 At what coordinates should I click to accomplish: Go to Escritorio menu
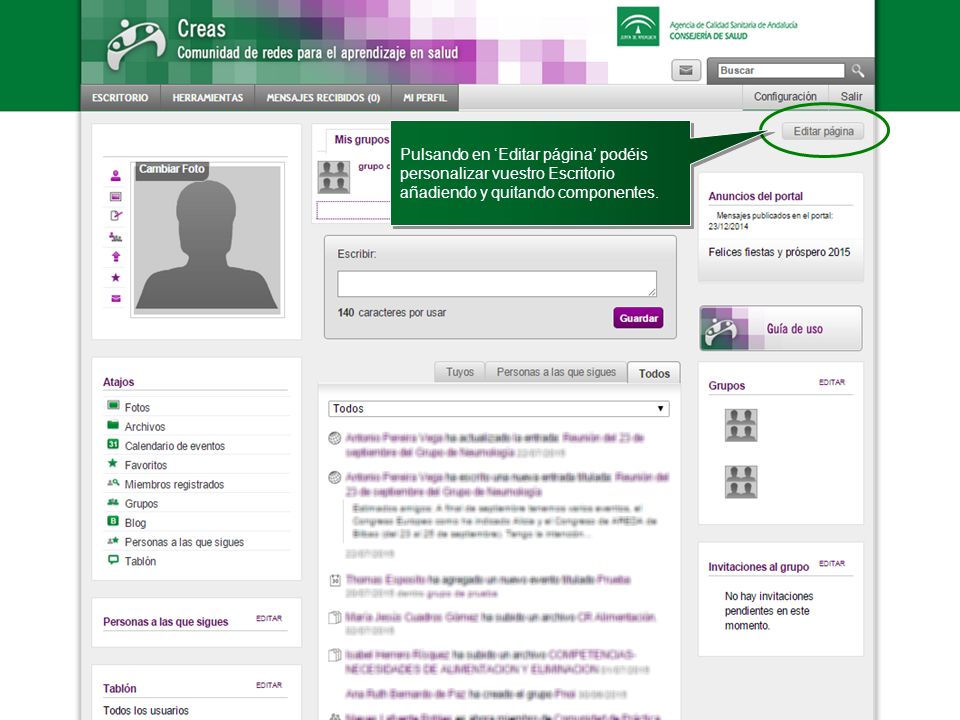coord(120,98)
